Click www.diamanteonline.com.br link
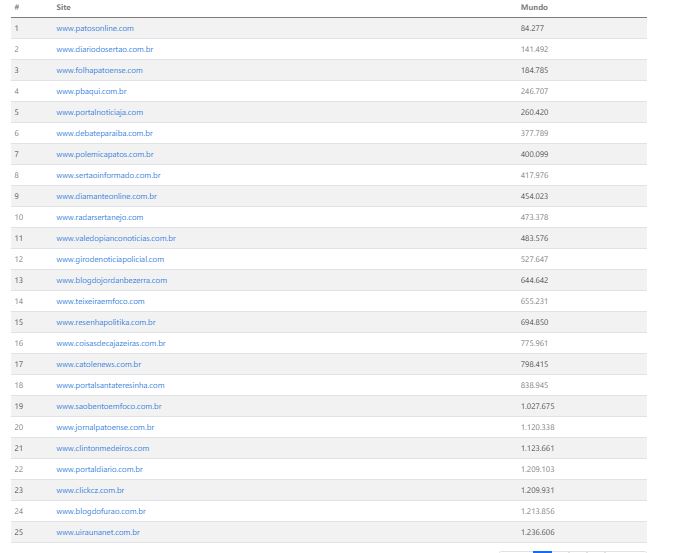This screenshot has height=553, width=696. pos(107,196)
